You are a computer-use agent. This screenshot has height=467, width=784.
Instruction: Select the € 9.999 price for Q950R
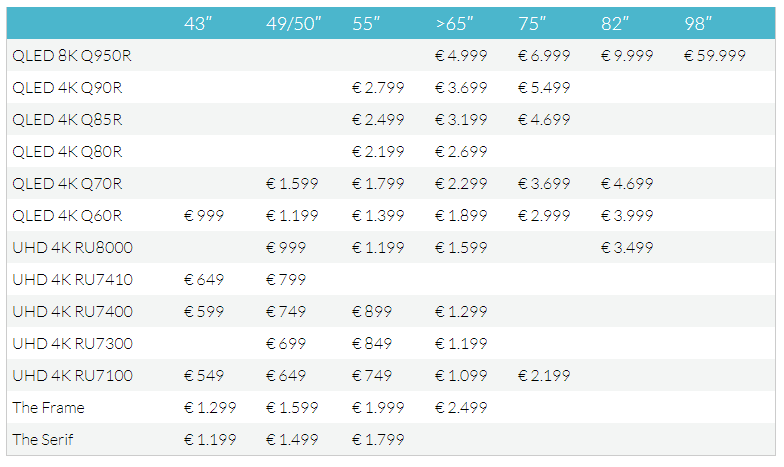point(626,56)
